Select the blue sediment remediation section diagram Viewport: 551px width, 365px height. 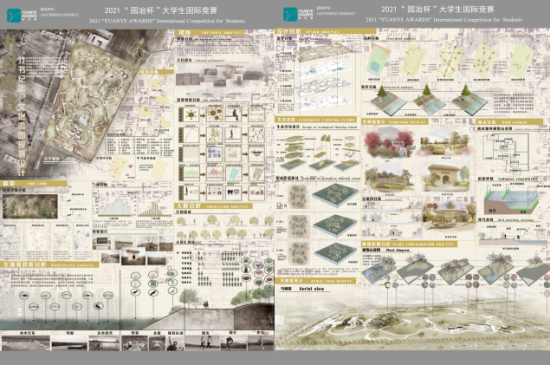tap(510, 201)
